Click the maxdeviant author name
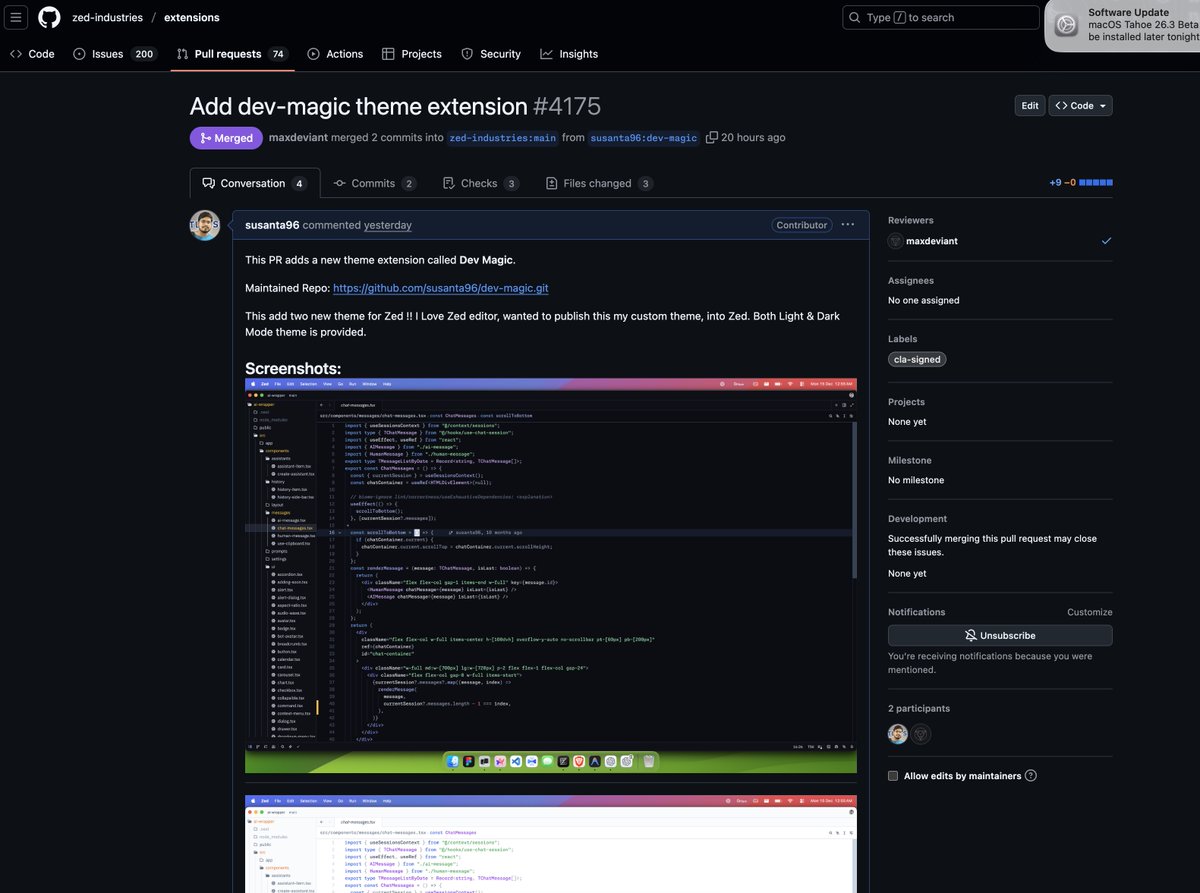The image size is (1200, 893). [x=298, y=138]
